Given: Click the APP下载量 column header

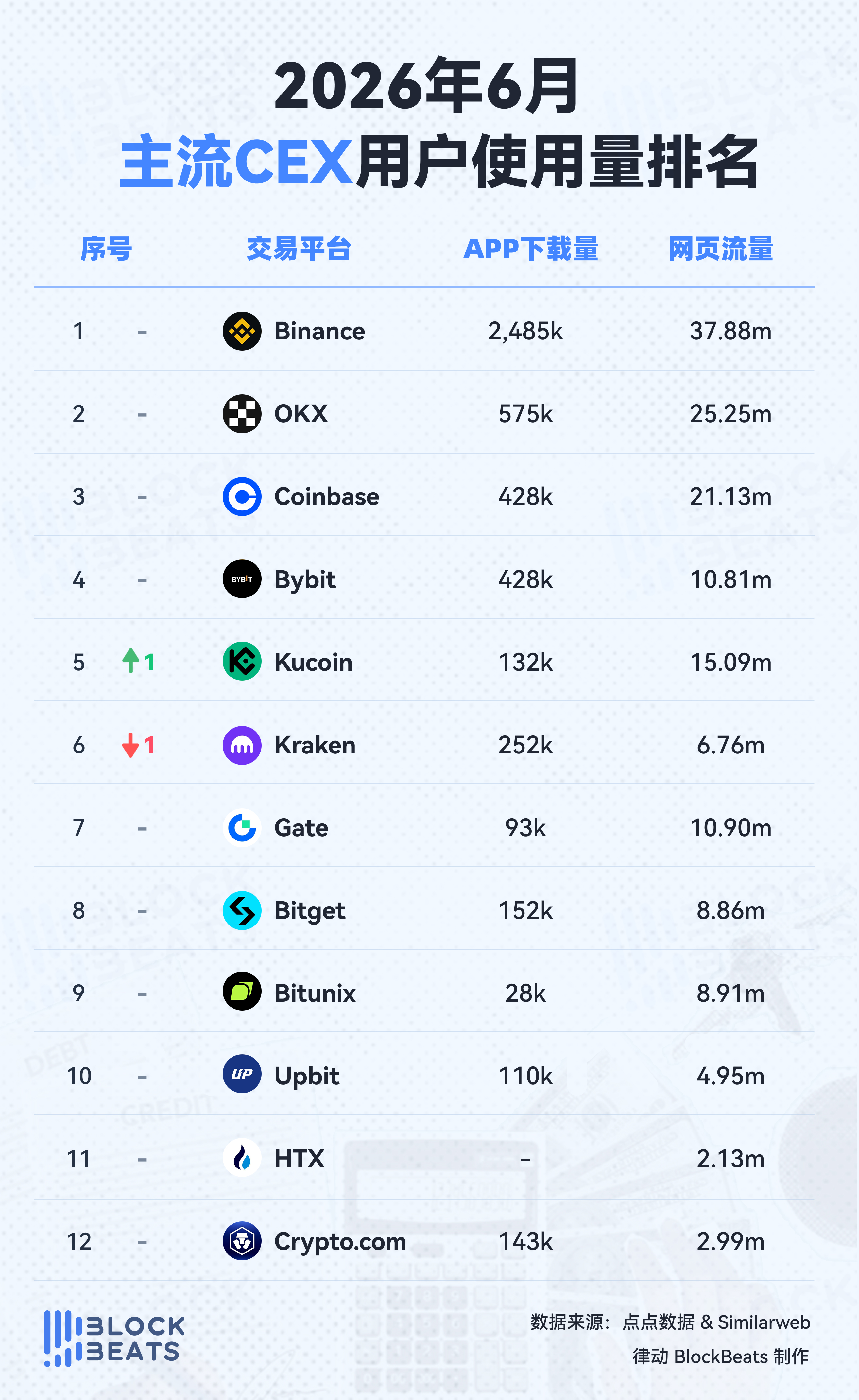Looking at the screenshot, I should click(531, 249).
